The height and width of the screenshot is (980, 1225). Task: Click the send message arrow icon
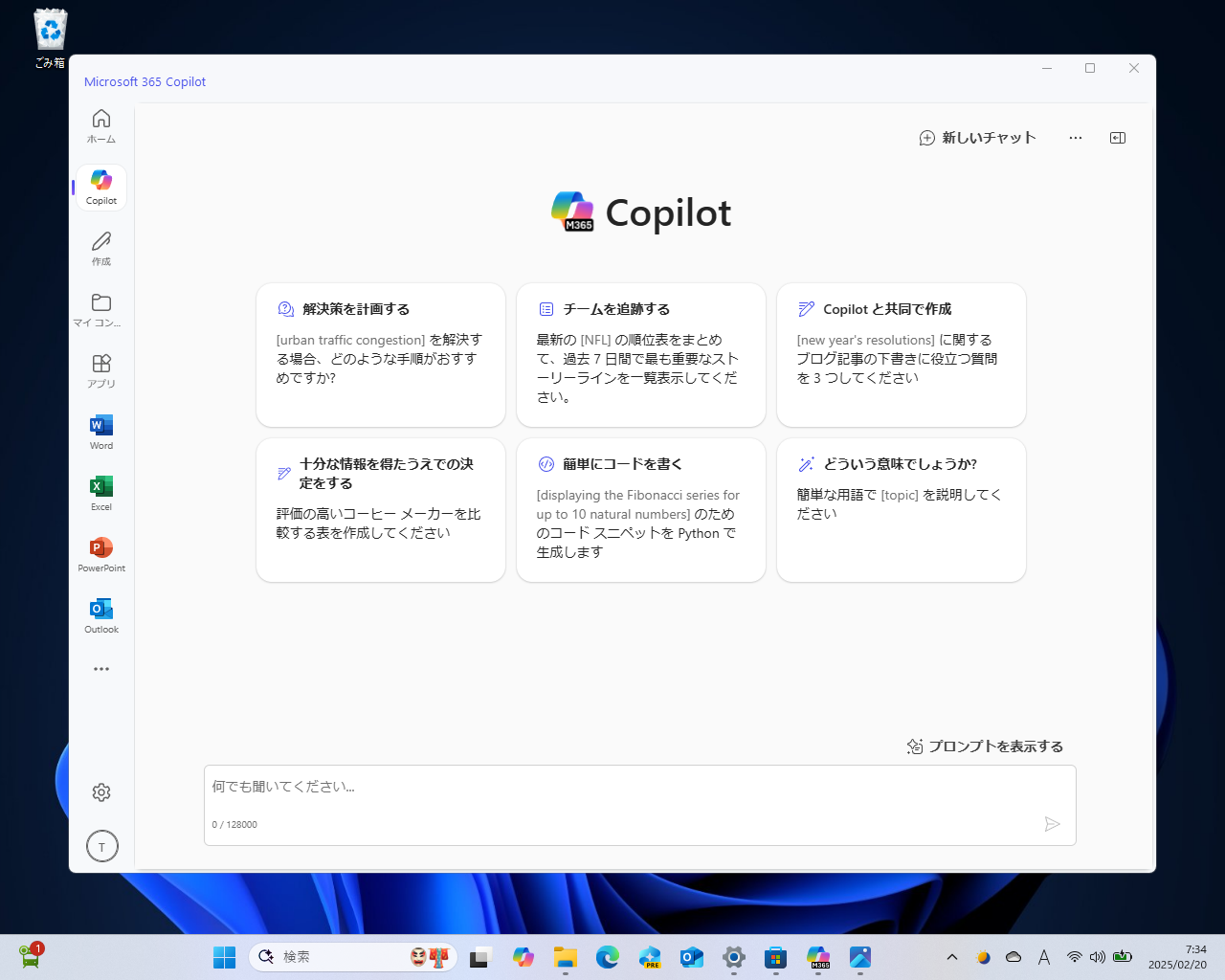(1053, 824)
